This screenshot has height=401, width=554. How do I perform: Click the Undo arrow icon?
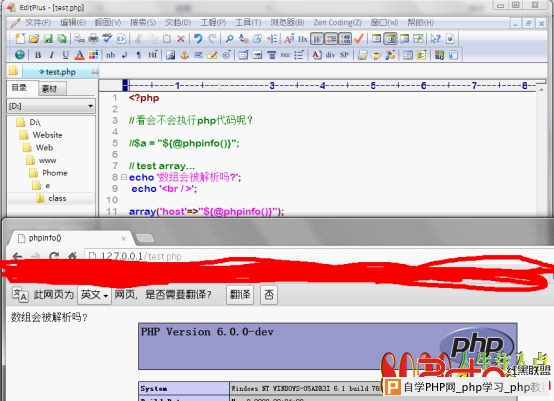(x=198, y=39)
